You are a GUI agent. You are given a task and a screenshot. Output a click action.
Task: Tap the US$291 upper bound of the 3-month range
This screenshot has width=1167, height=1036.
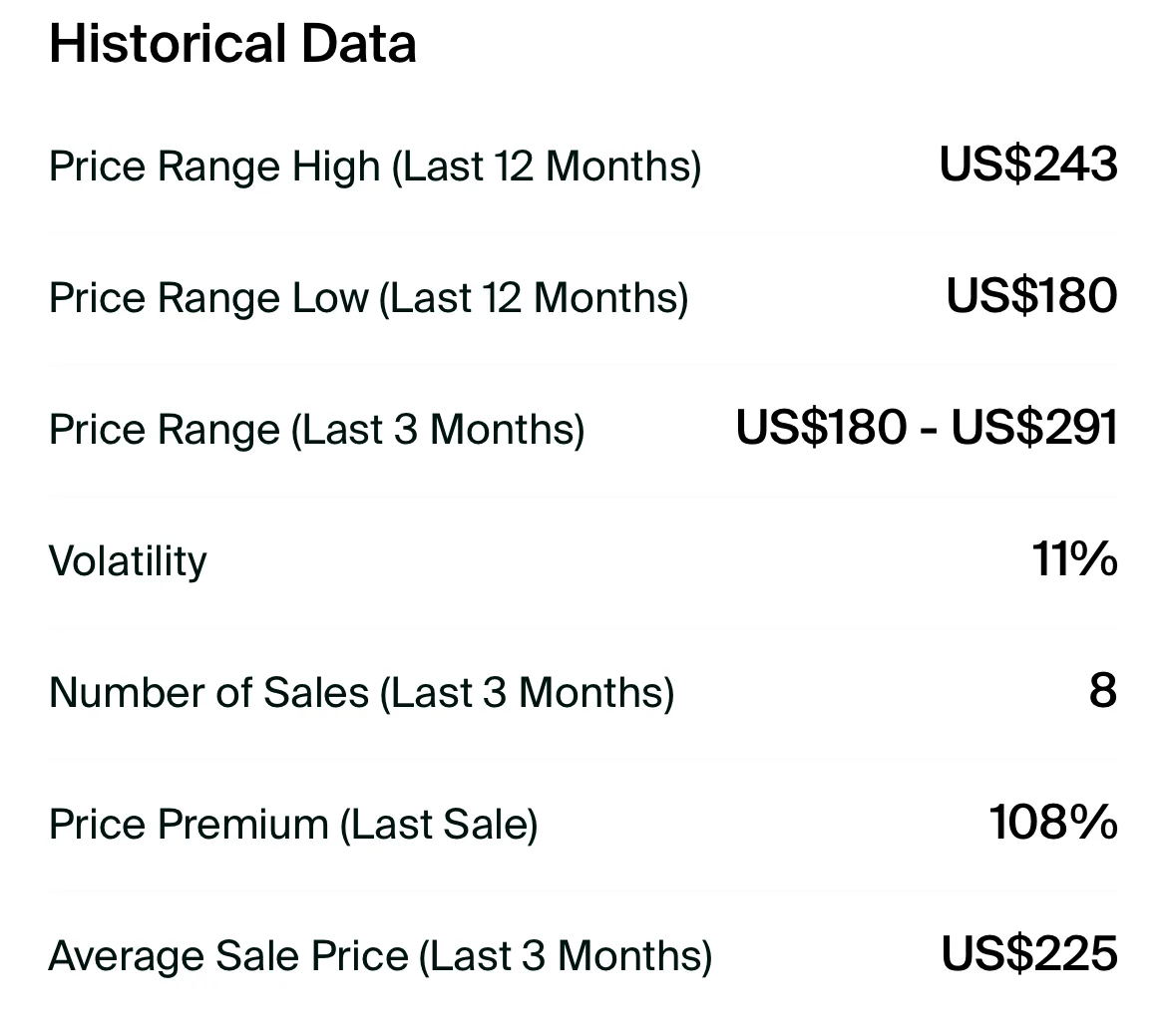(1033, 428)
